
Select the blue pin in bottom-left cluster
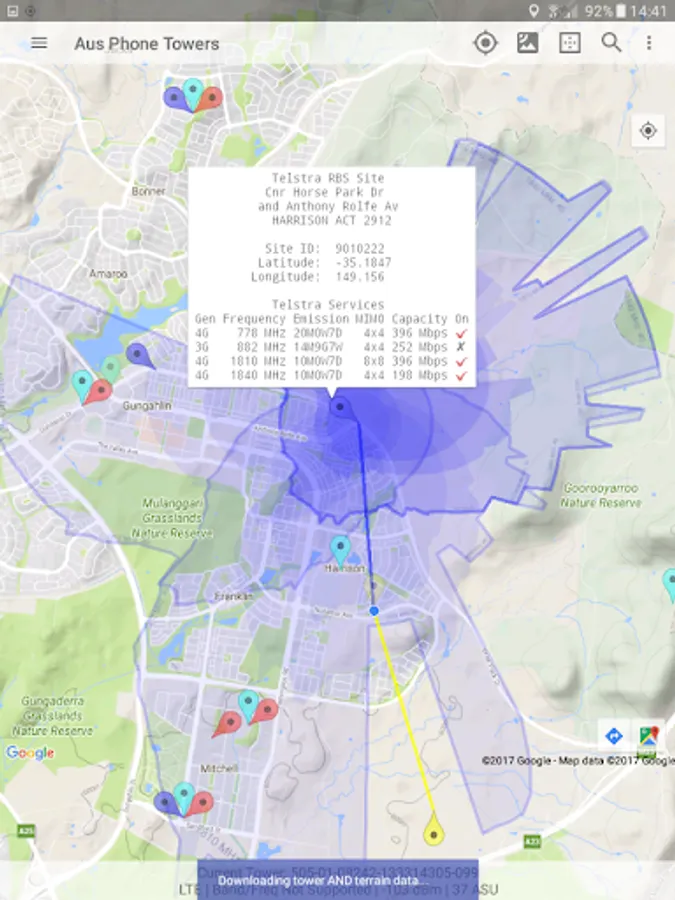(x=166, y=802)
